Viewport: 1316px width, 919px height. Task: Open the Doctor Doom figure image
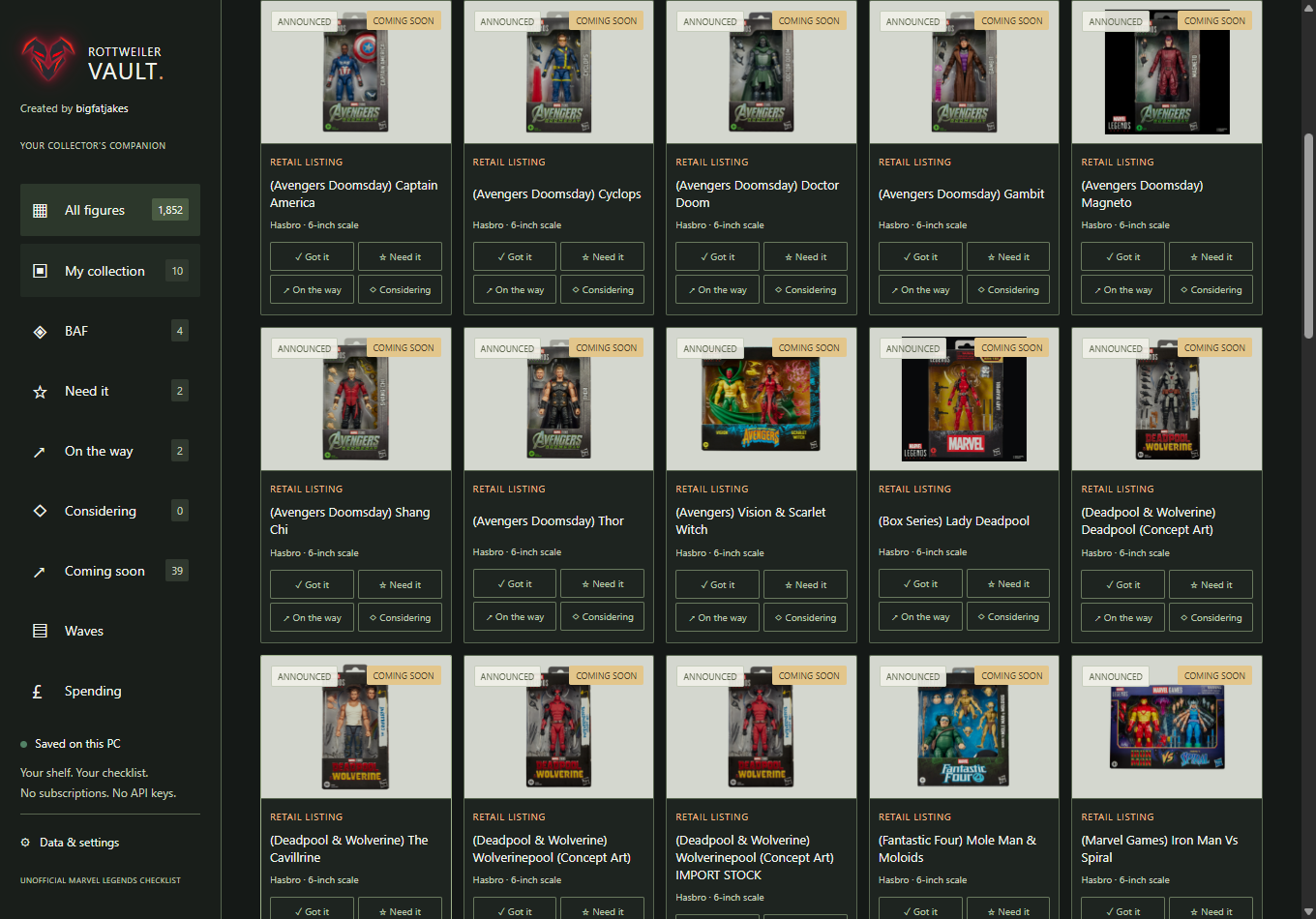coord(762,73)
